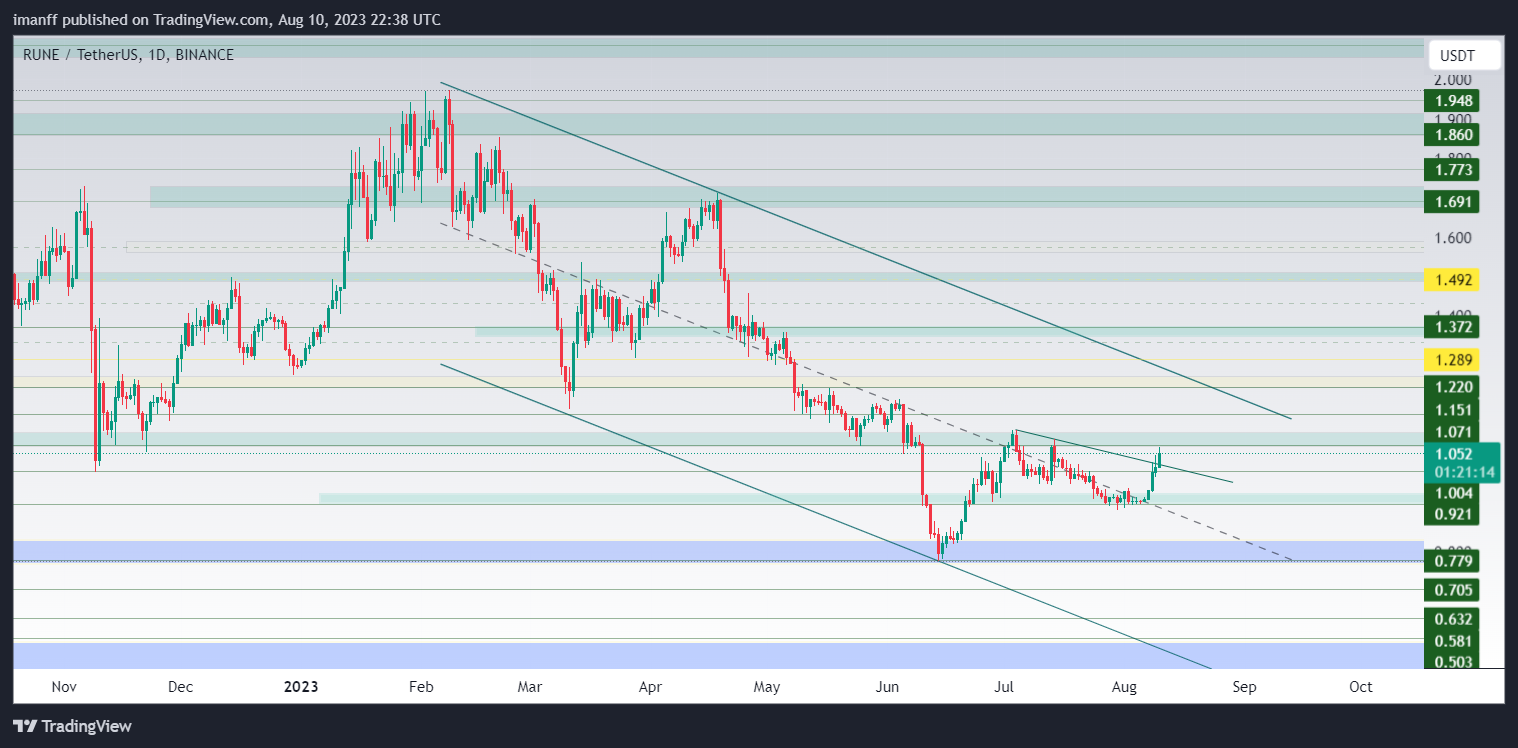
Task: Select the 0.921 price label
Action: pyautogui.click(x=1451, y=514)
